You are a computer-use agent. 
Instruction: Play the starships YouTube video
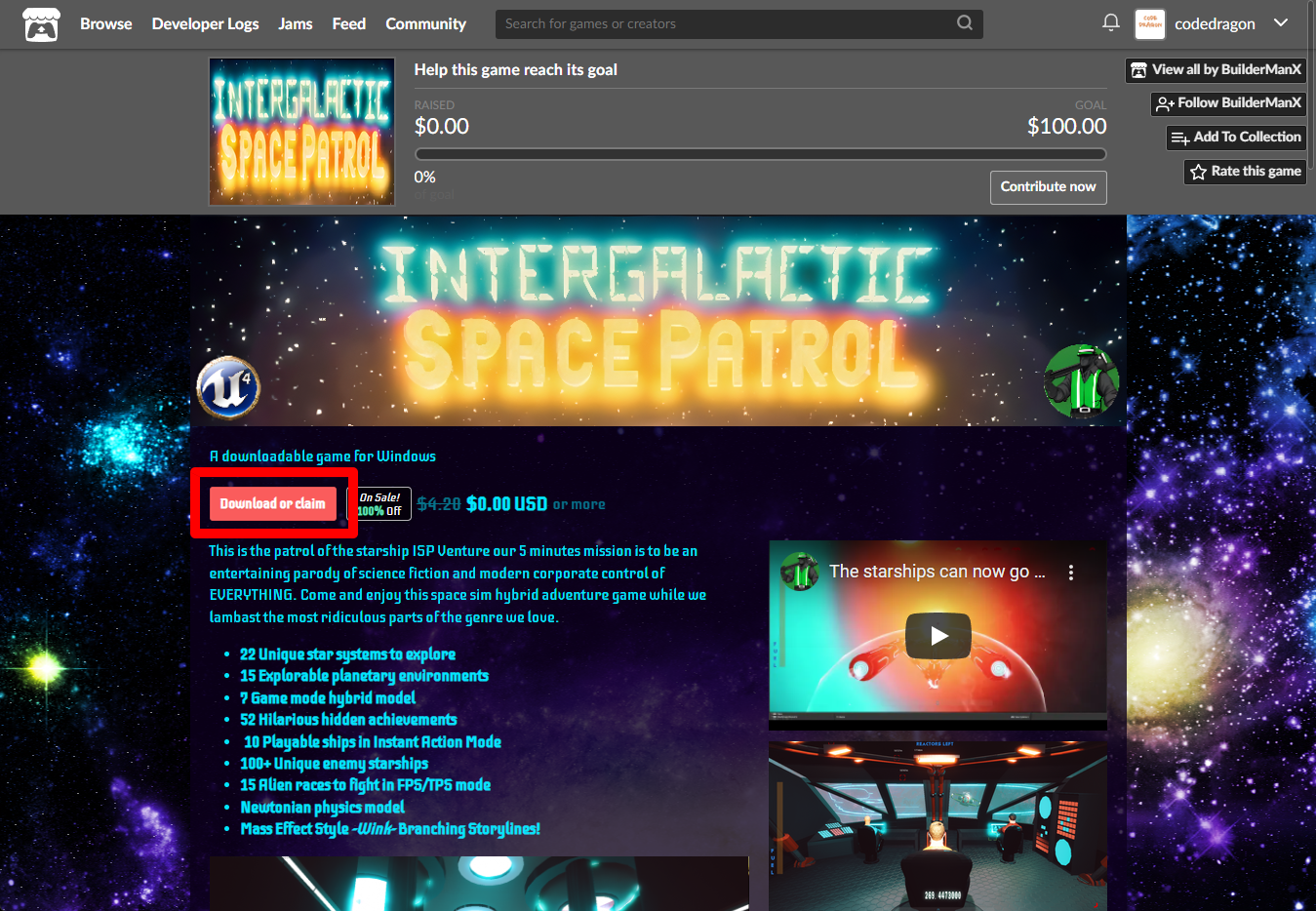tap(937, 636)
